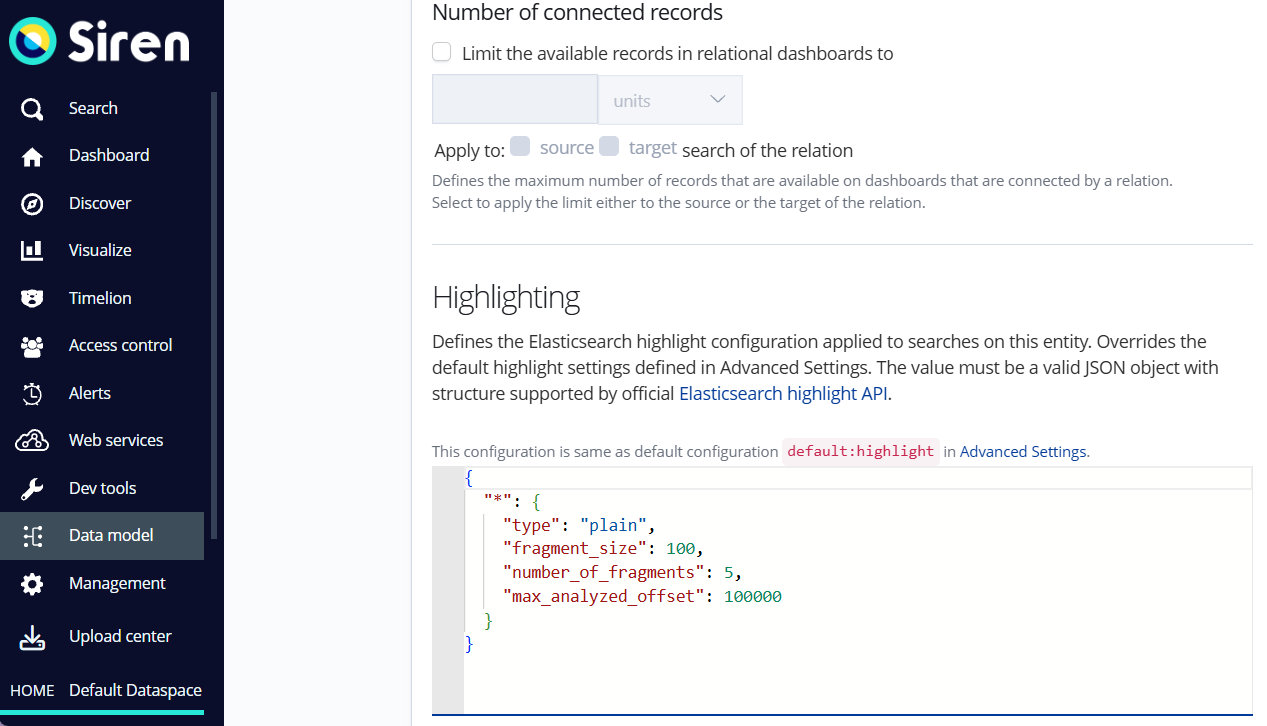
Task: Check the source checkbox
Action: (x=520, y=147)
